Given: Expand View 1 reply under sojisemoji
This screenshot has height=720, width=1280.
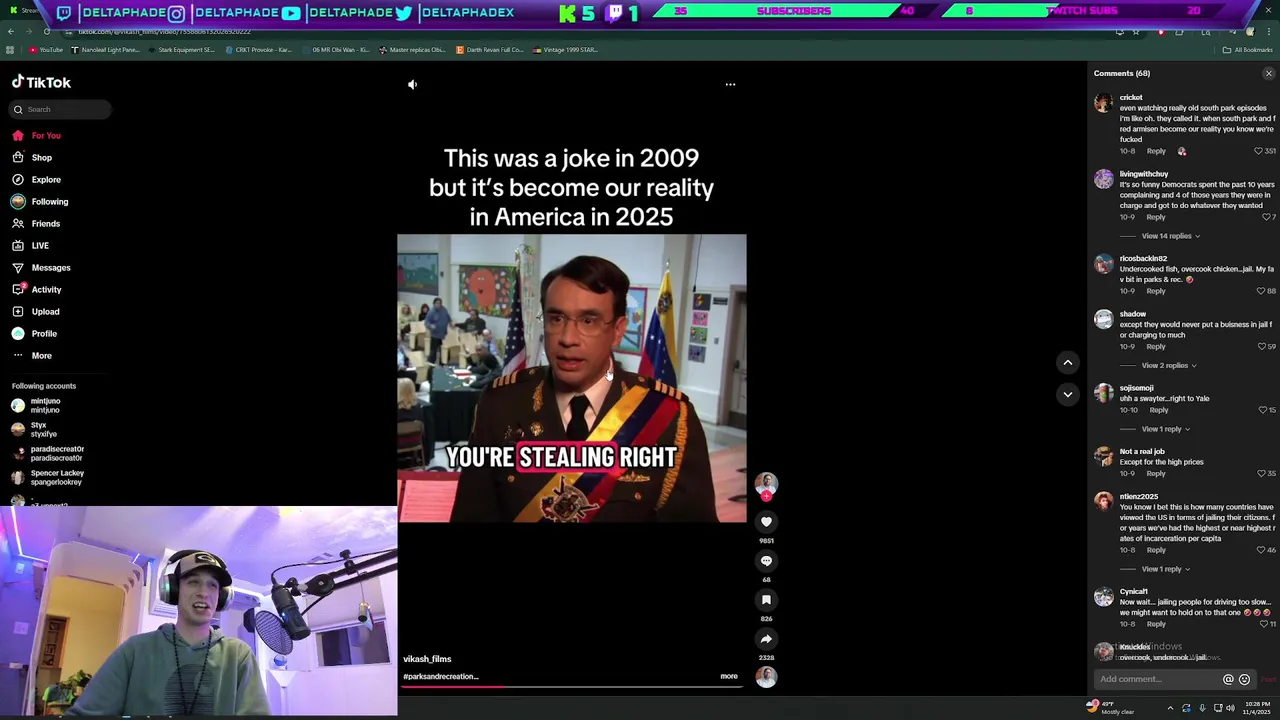Looking at the screenshot, I should click(x=1165, y=429).
